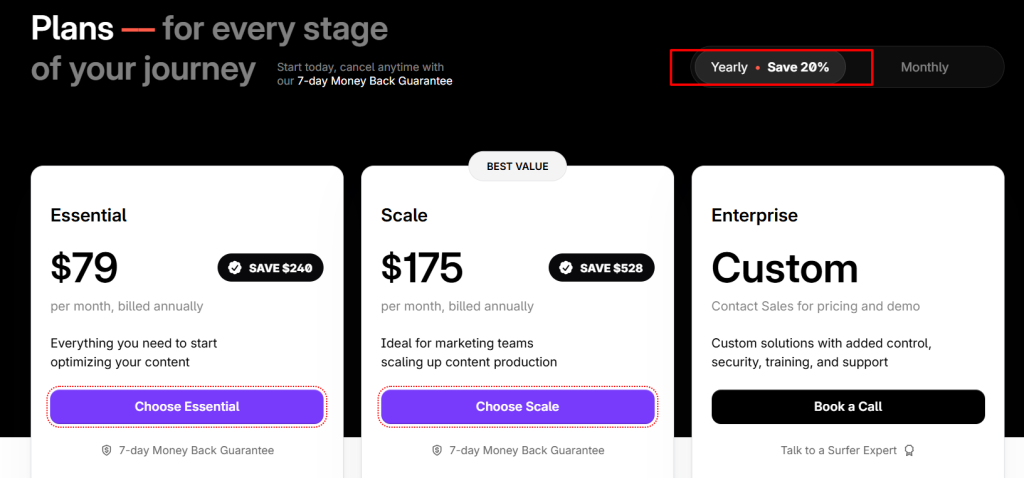Click the SAVE $240 badge

270,268
